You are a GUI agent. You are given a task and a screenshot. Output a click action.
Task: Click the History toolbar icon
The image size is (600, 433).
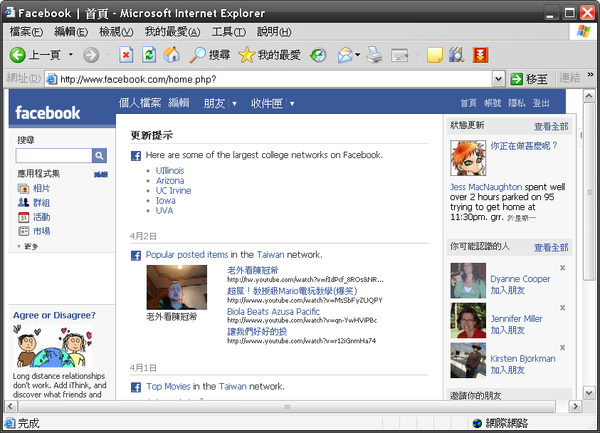(x=318, y=55)
